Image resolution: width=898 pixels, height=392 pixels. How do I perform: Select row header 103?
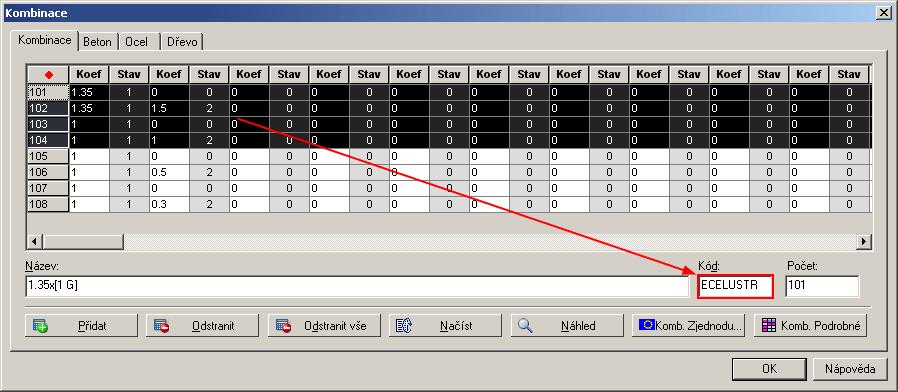(48, 124)
